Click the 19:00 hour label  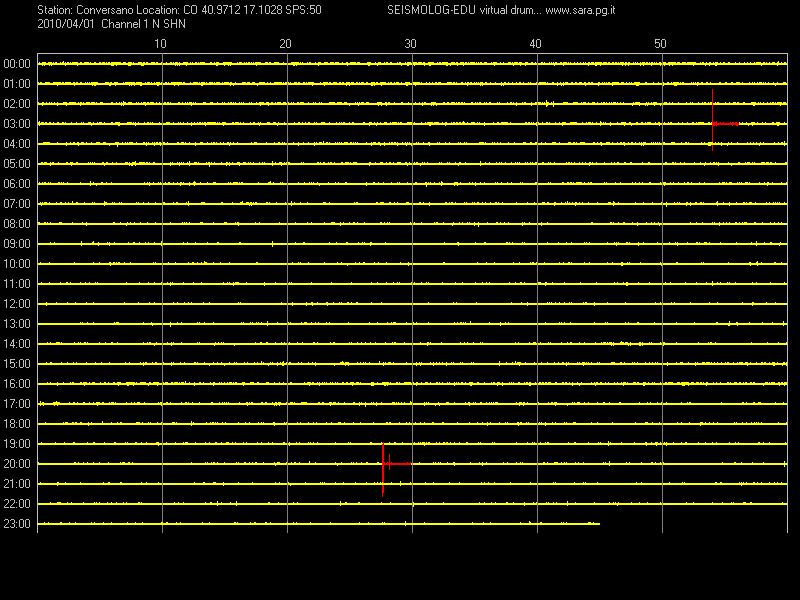pyautogui.click(x=17, y=443)
